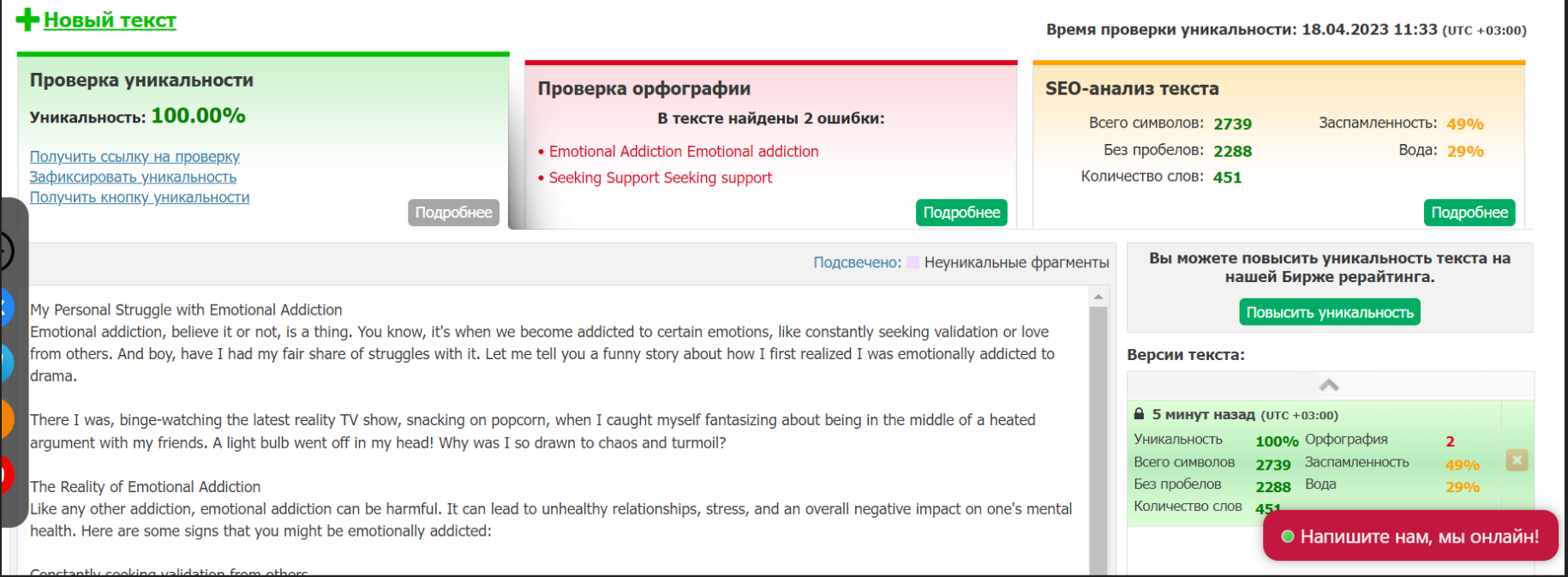Click the lock icon on the text version
The width and height of the screenshot is (1568, 577).
click(x=1140, y=415)
